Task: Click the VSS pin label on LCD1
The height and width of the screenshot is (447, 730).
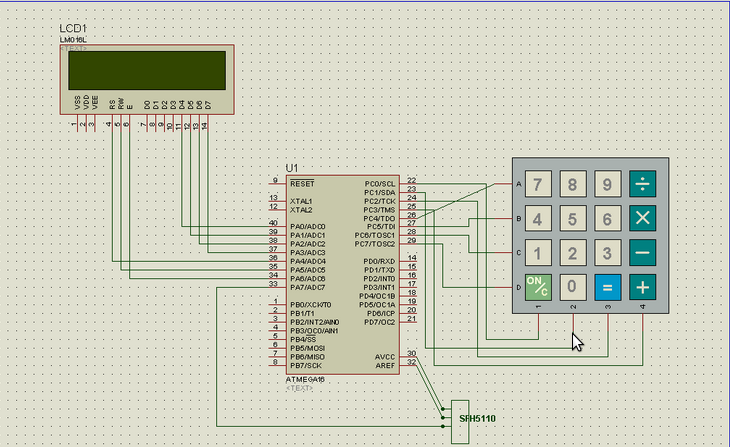Action: [77, 103]
